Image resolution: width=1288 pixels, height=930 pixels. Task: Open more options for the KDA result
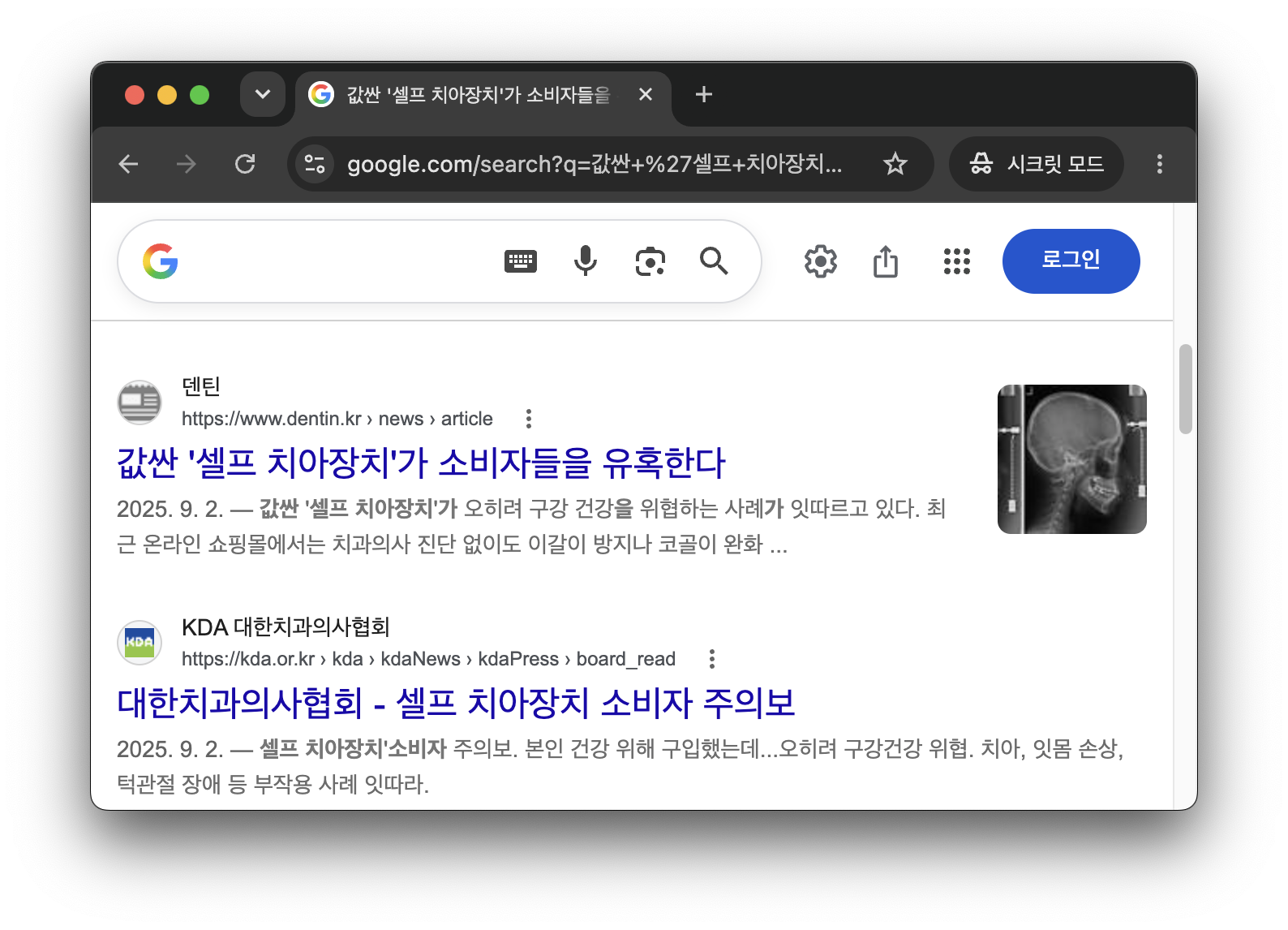coord(712,659)
